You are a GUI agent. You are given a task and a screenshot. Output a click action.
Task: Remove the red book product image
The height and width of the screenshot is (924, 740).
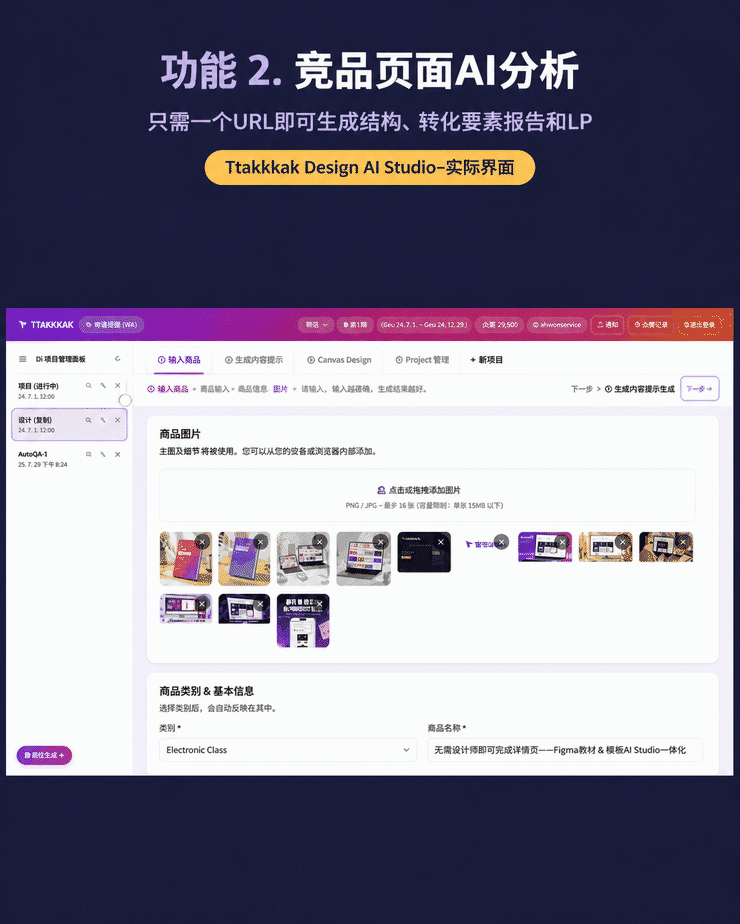point(202,542)
